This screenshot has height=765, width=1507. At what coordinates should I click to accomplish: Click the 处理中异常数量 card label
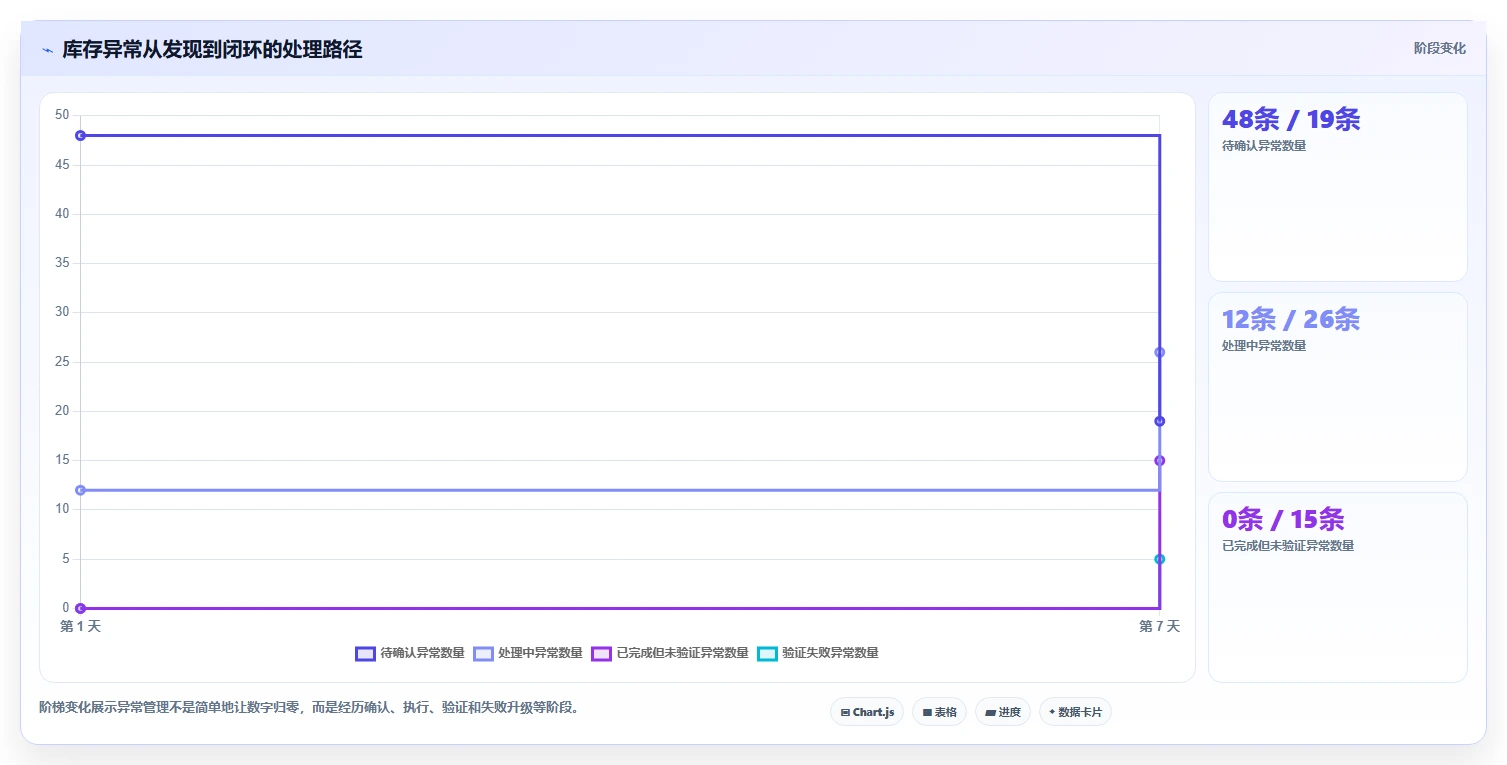coord(1264,346)
